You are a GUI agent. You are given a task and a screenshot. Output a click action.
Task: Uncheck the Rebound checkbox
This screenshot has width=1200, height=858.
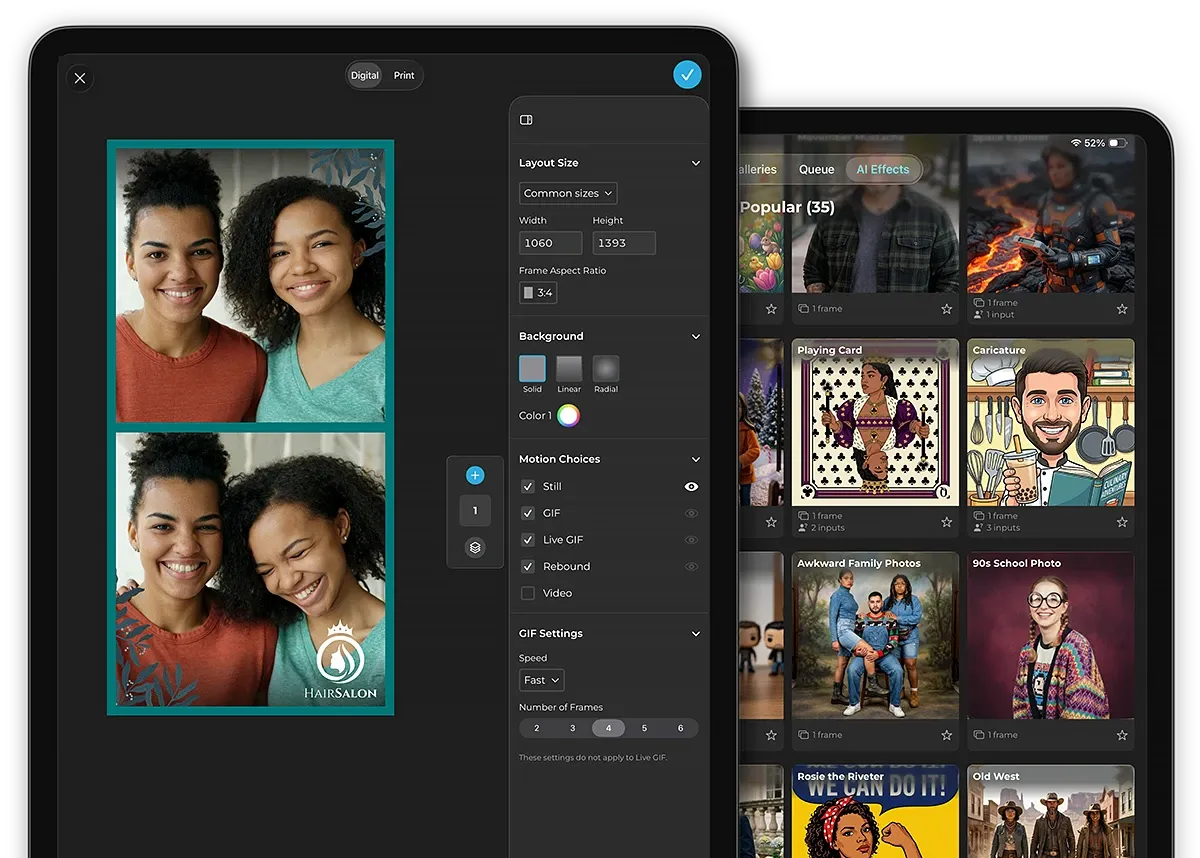[528, 566]
